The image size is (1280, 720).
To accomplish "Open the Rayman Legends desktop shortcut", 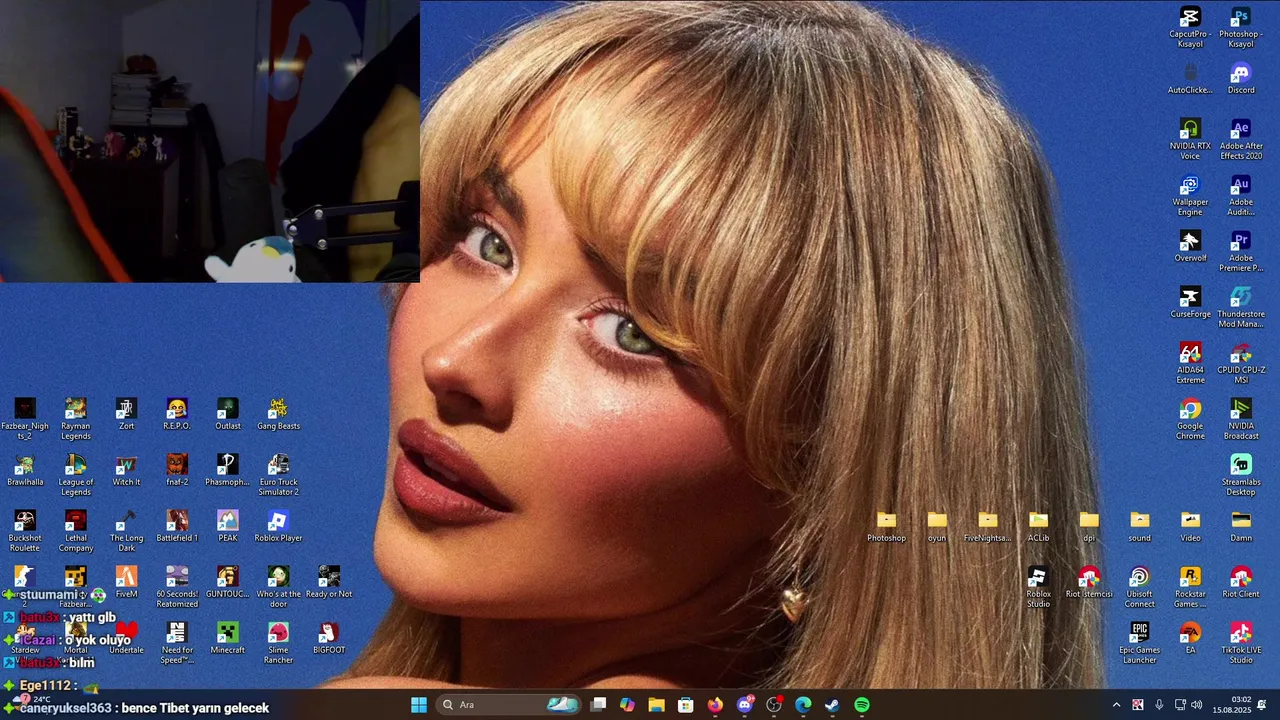I will tap(75, 418).
